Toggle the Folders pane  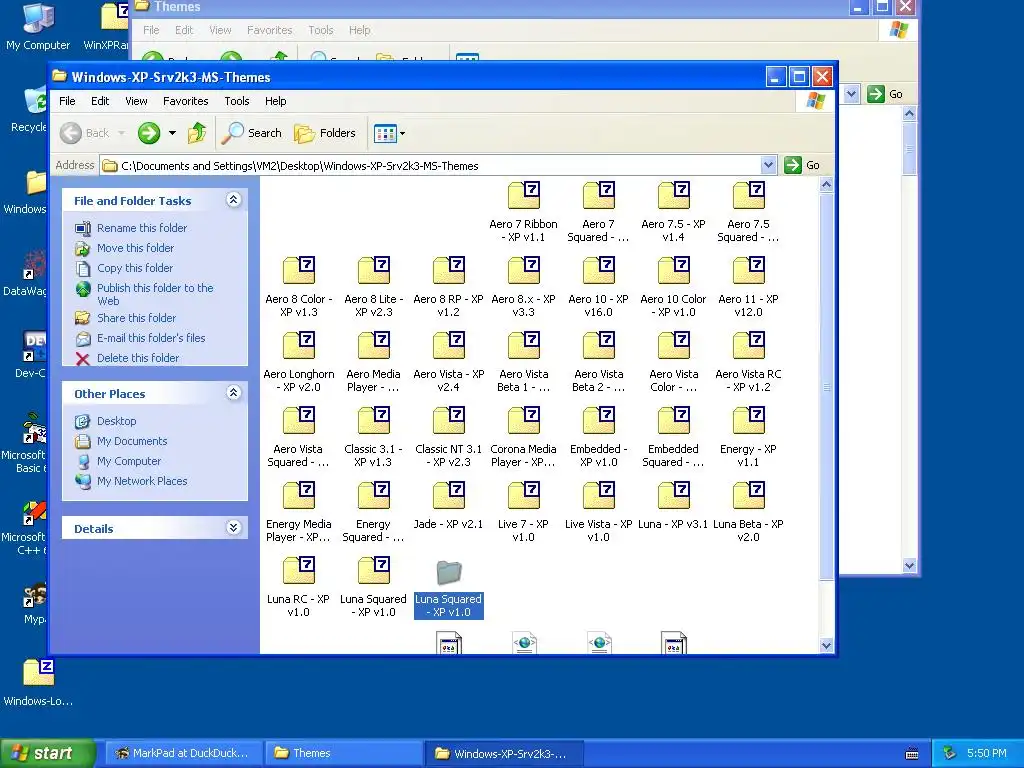[x=325, y=133]
